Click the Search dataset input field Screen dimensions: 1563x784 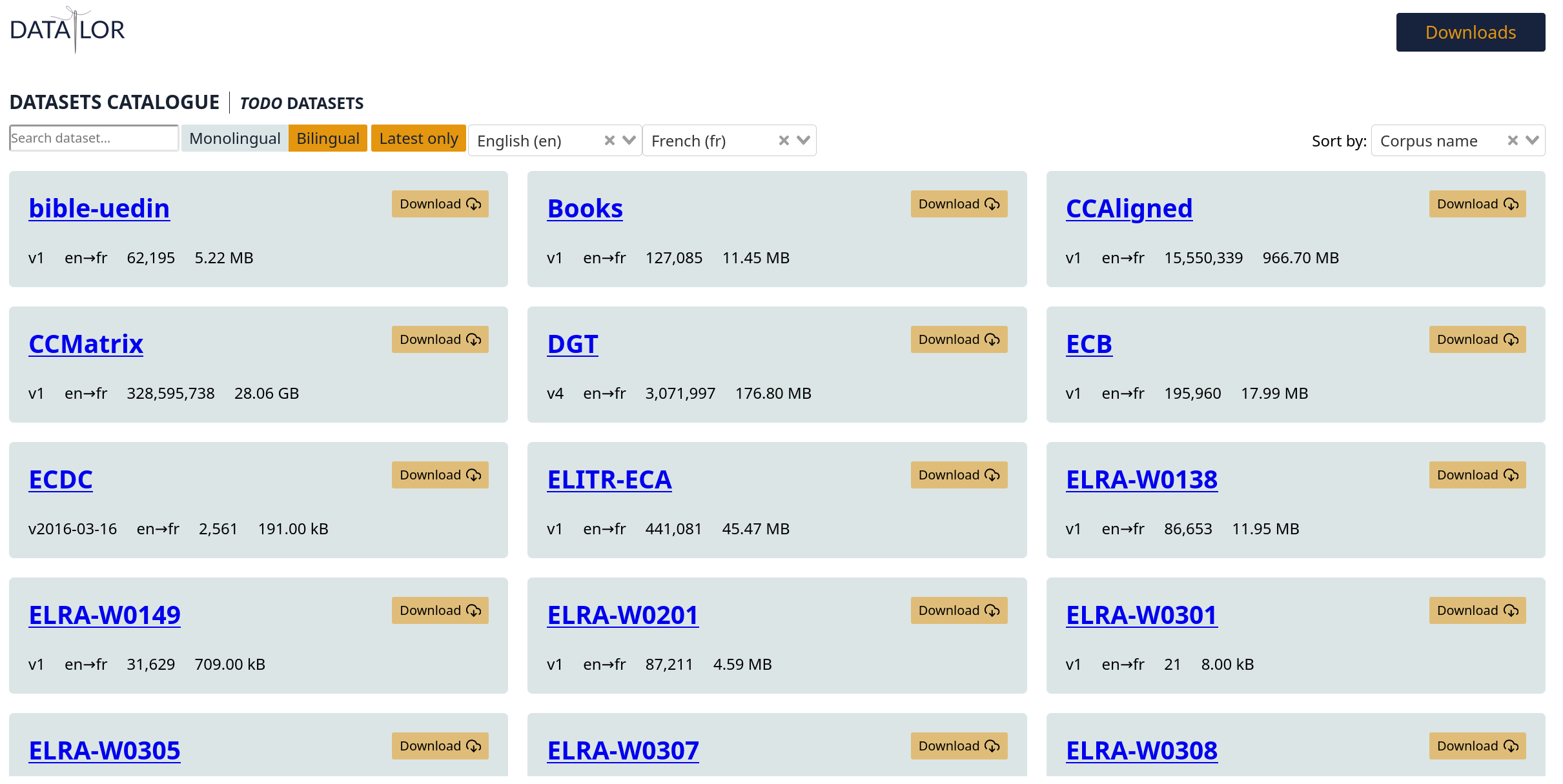(x=94, y=138)
